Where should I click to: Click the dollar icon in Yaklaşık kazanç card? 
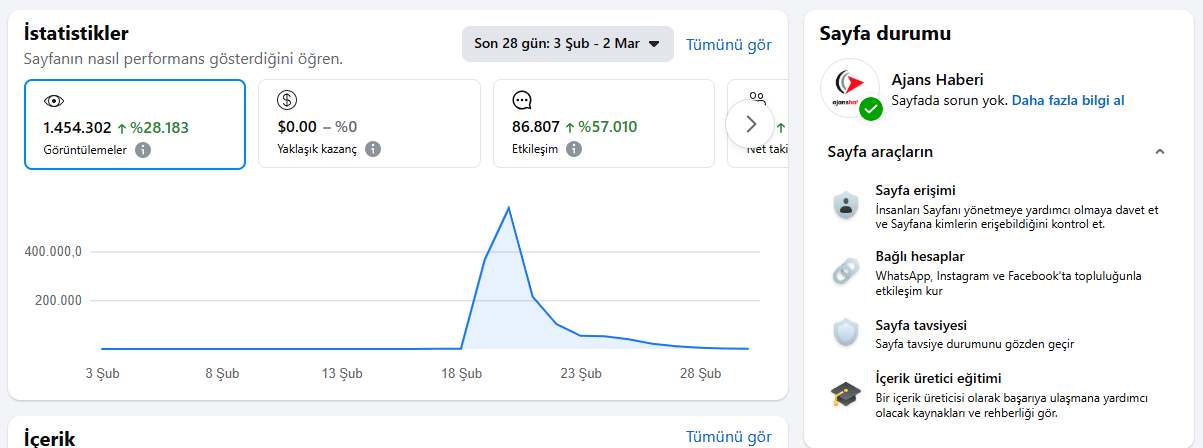point(287,100)
